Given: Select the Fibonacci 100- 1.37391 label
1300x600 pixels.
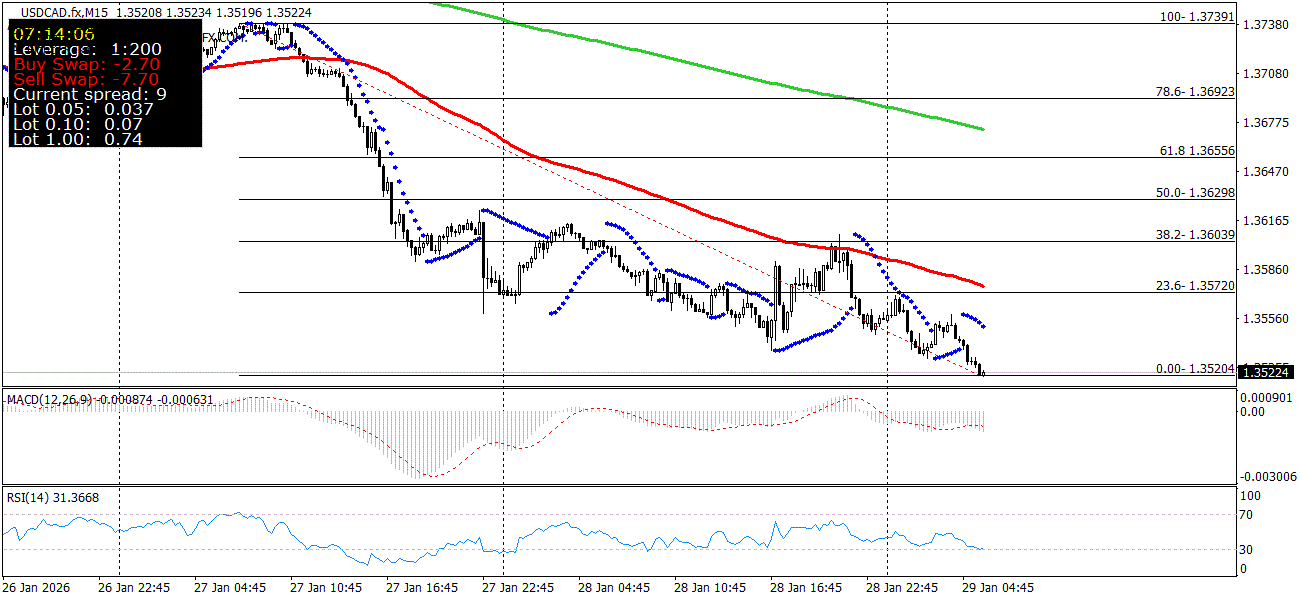Looking at the screenshot, I should point(1197,18).
